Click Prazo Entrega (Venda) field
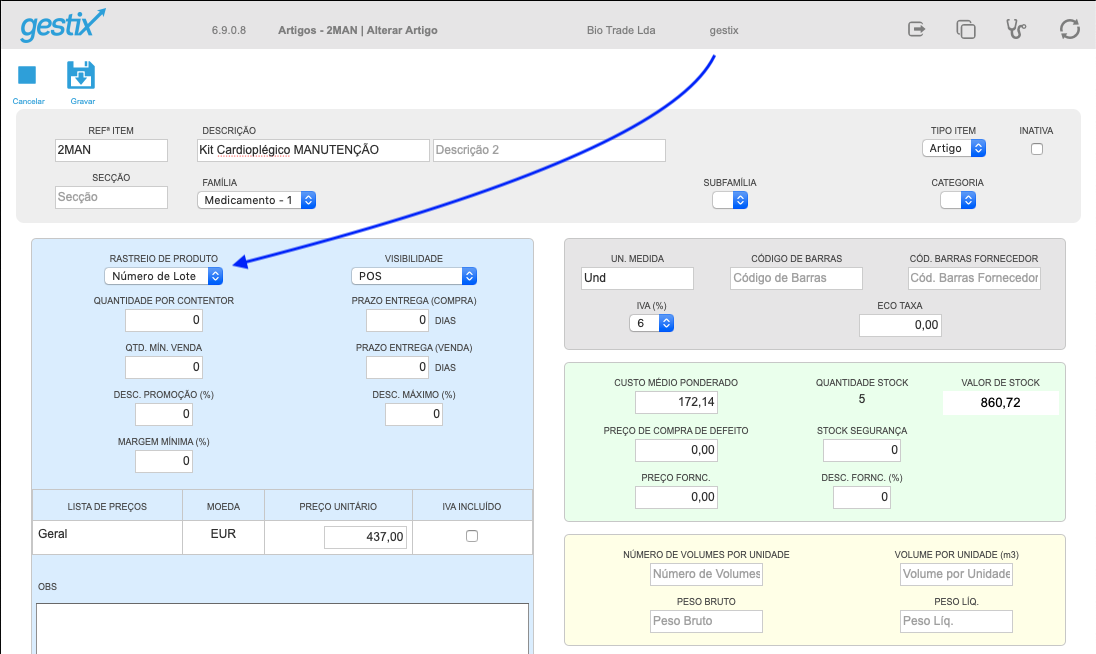 click(x=398, y=367)
